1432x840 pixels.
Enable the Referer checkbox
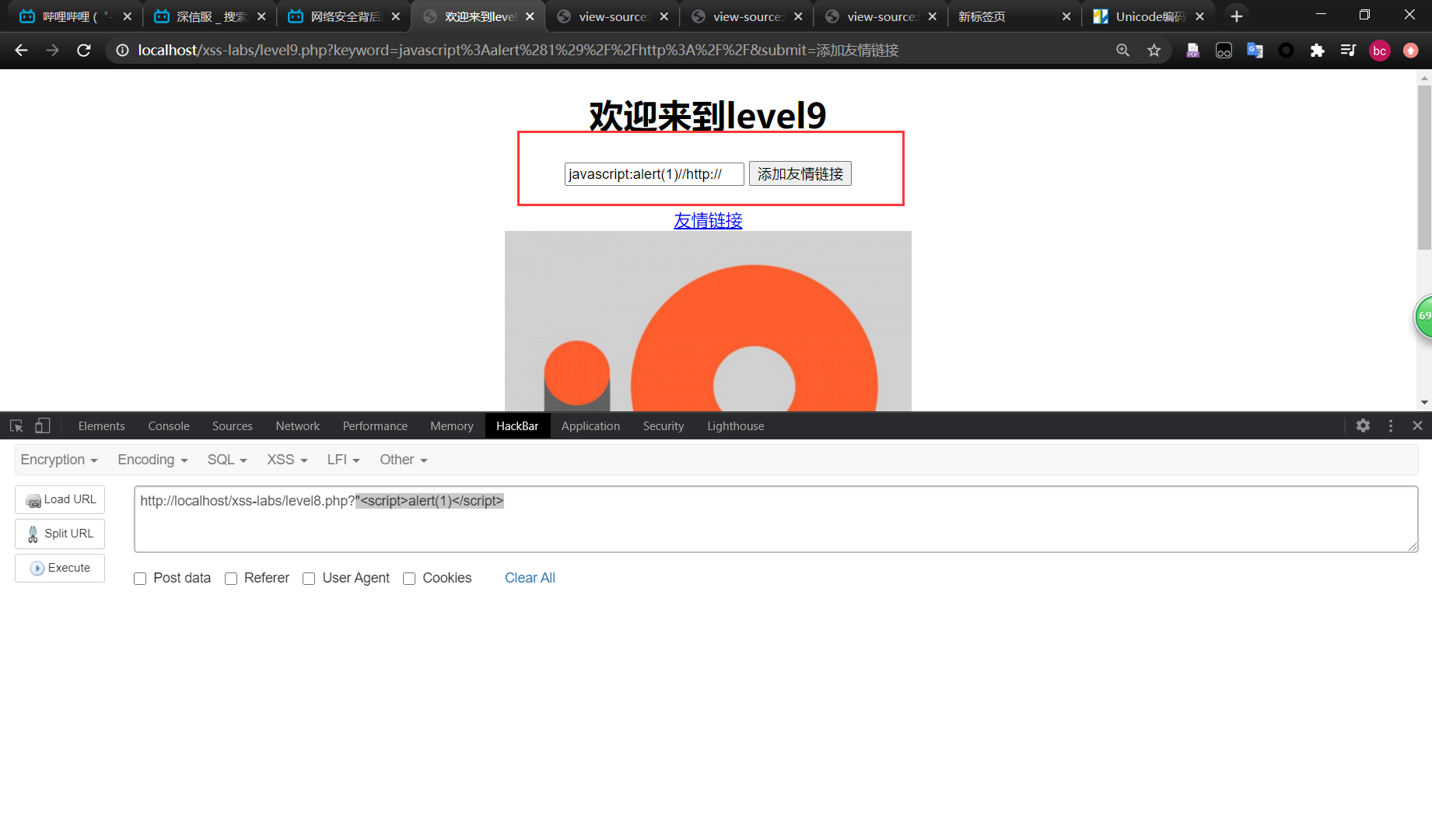click(231, 579)
